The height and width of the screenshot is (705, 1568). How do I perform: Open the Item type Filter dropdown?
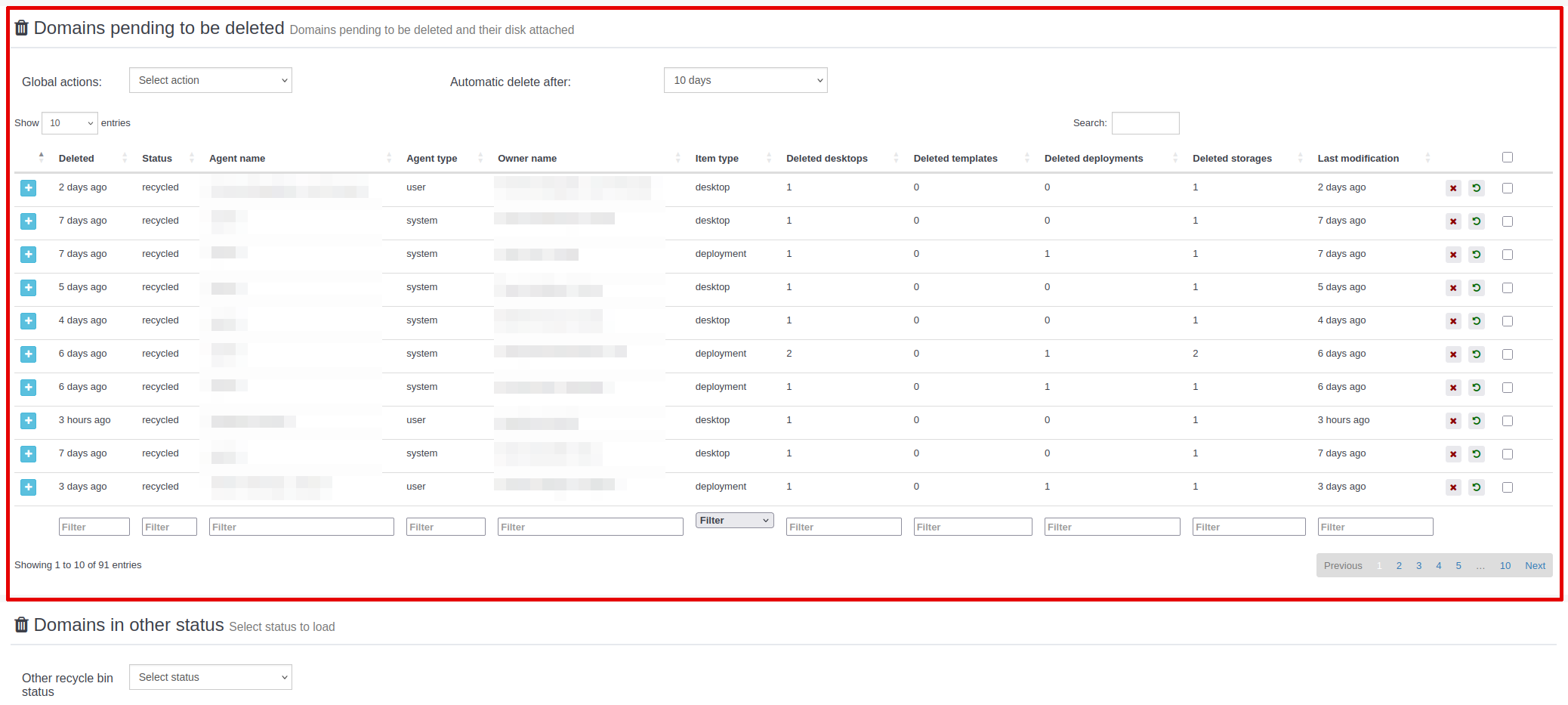(734, 521)
